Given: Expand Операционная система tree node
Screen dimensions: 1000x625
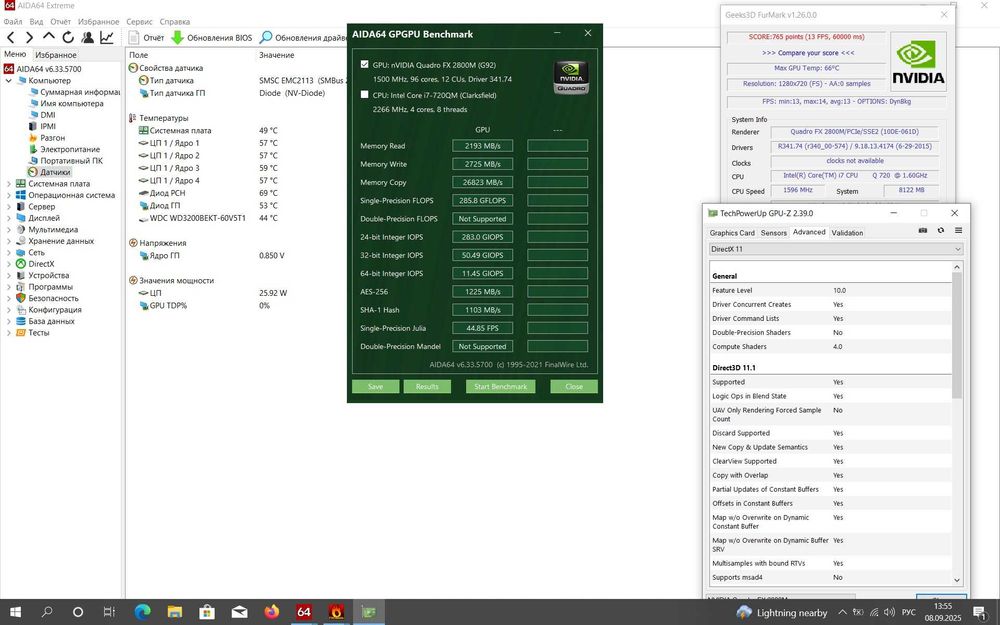Looking at the screenshot, I should 8,195.
